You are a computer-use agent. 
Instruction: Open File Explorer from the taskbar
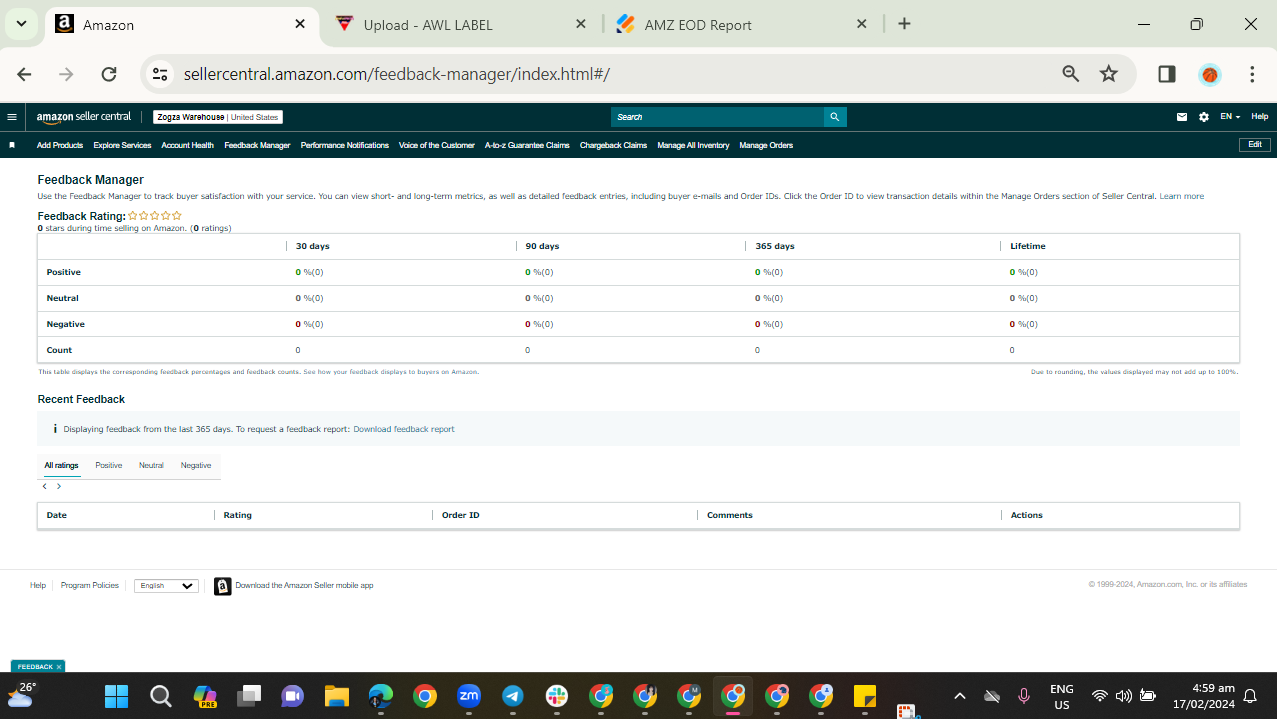tap(337, 696)
